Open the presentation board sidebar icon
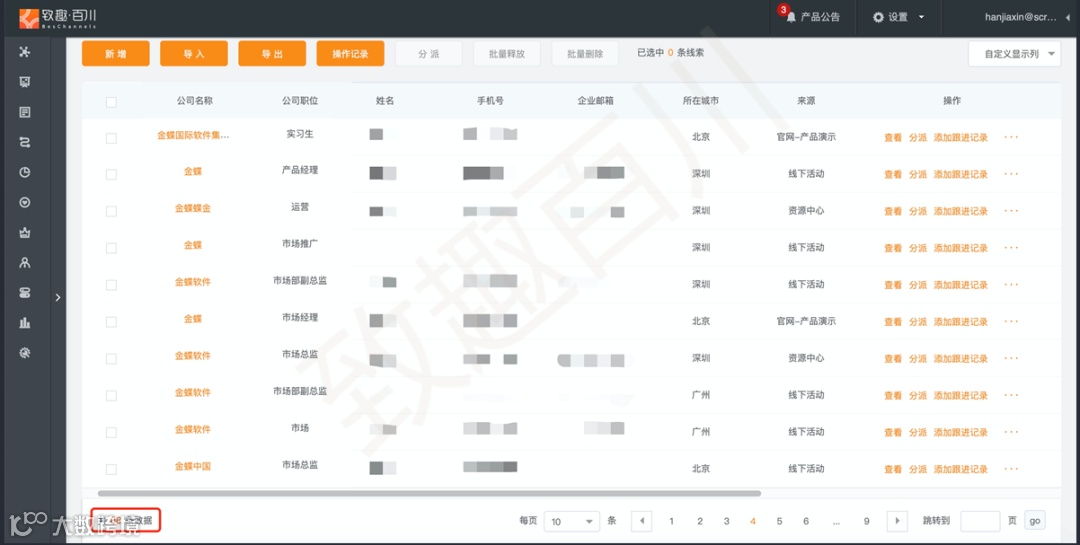 [x=25, y=82]
